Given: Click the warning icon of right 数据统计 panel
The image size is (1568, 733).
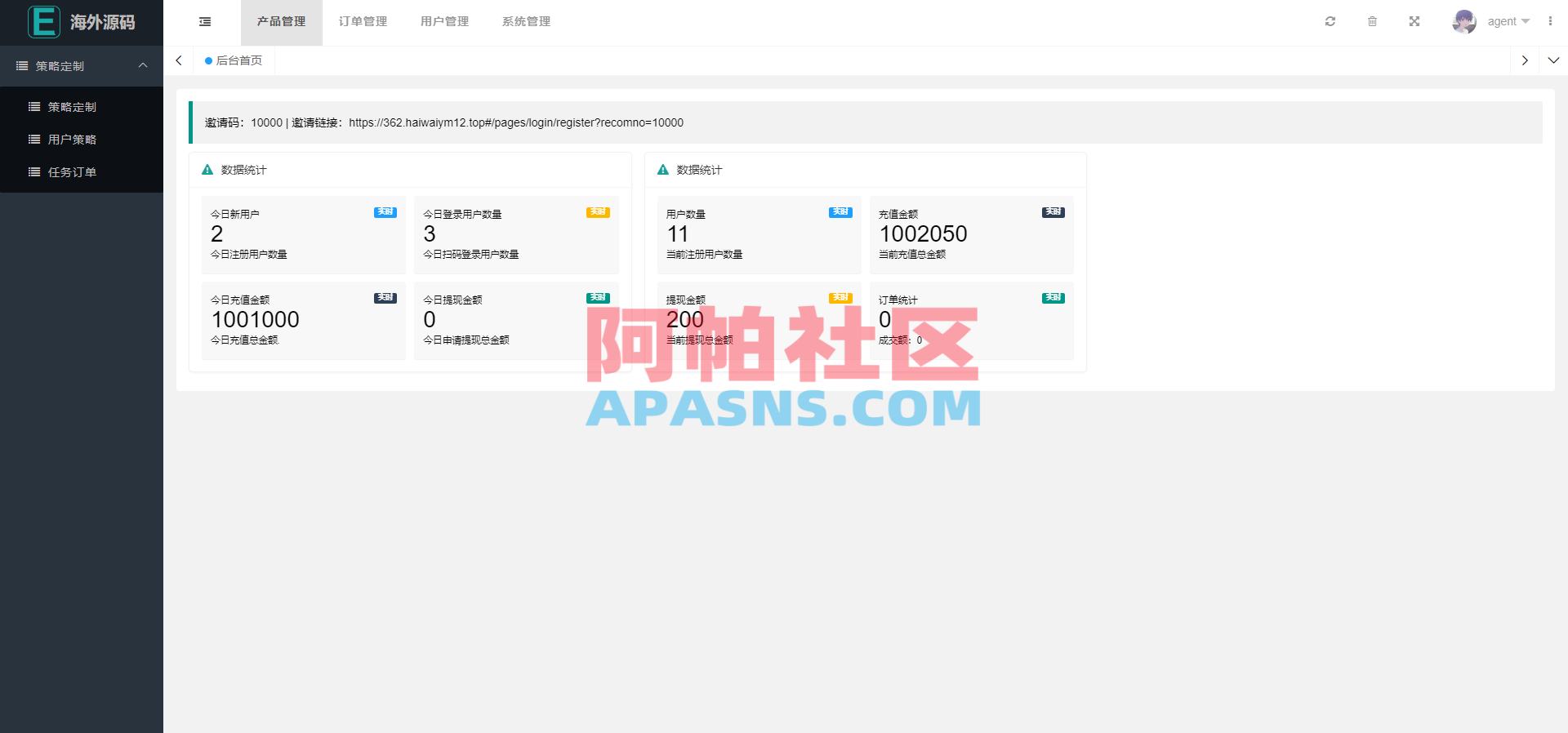Looking at the screenshot, I should 663,170.
